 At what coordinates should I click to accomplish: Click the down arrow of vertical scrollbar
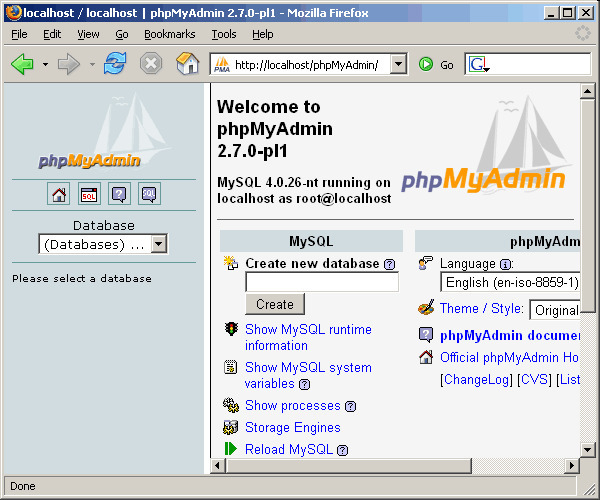coord(588,451)
